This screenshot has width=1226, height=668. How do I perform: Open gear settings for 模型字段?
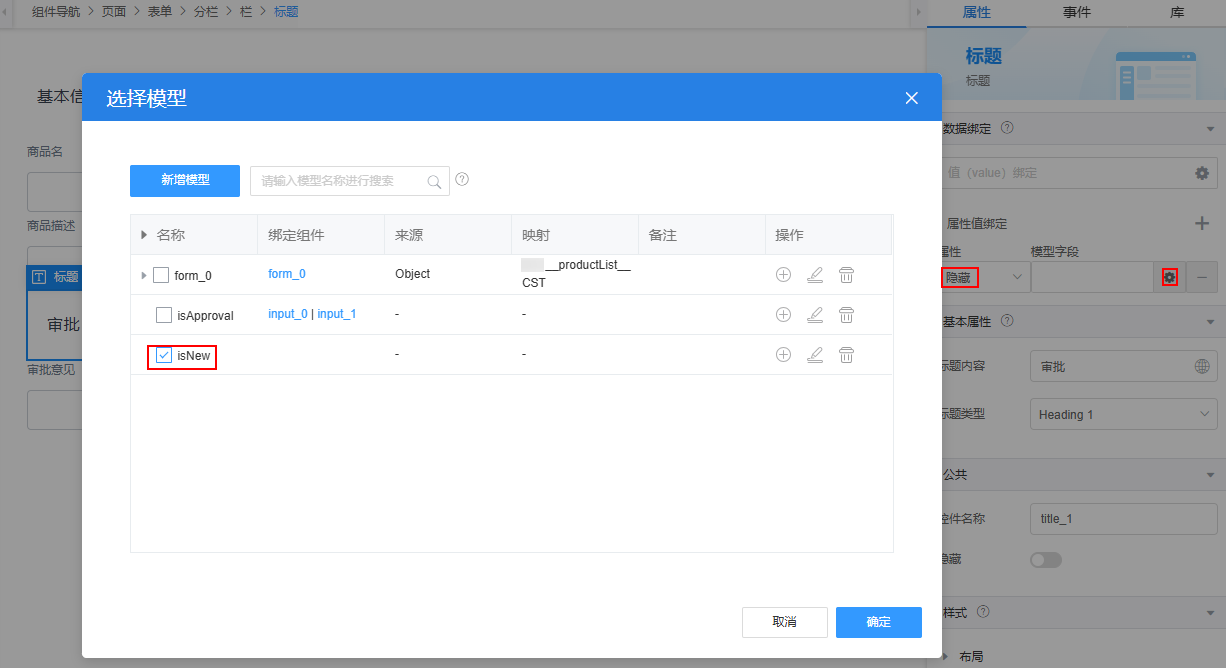1169,277
